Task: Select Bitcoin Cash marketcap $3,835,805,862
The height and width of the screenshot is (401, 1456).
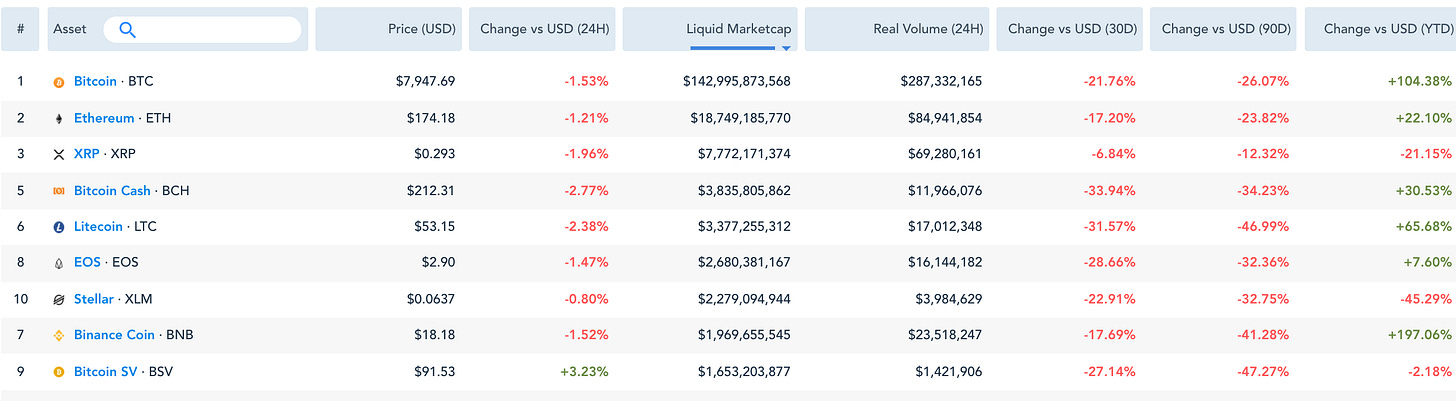Action: (745, 190)
